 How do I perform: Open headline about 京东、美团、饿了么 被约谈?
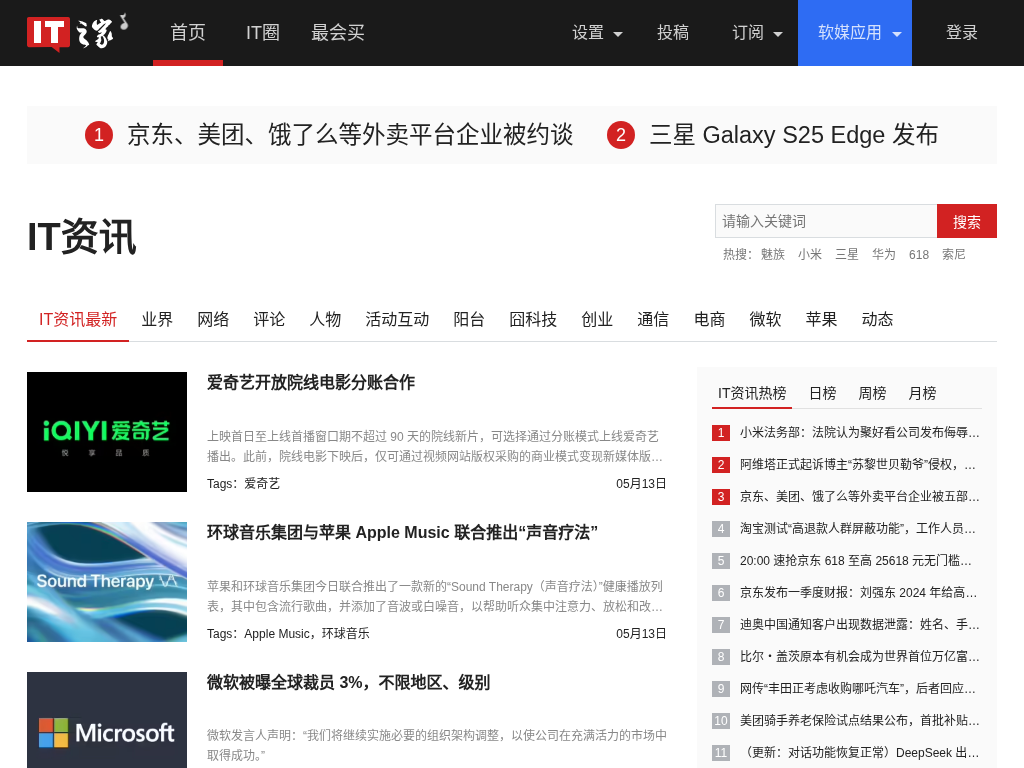350,135
